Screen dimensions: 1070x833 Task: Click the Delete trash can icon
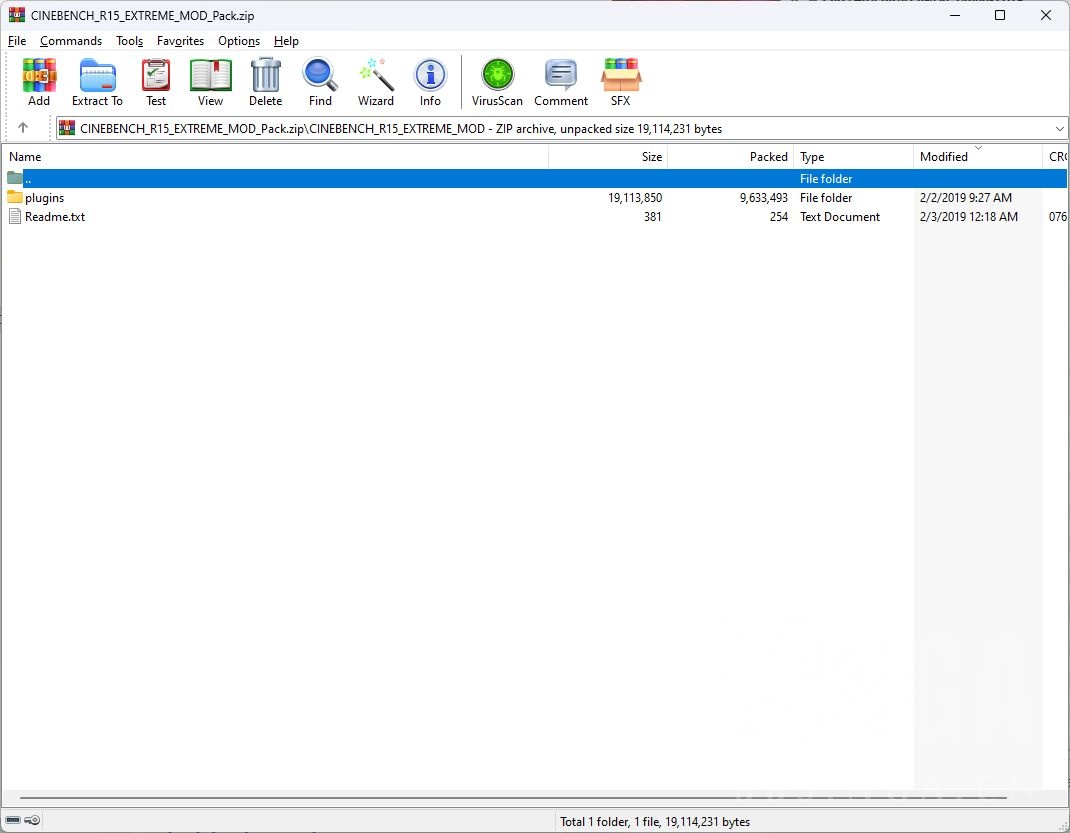coord(265,82)
